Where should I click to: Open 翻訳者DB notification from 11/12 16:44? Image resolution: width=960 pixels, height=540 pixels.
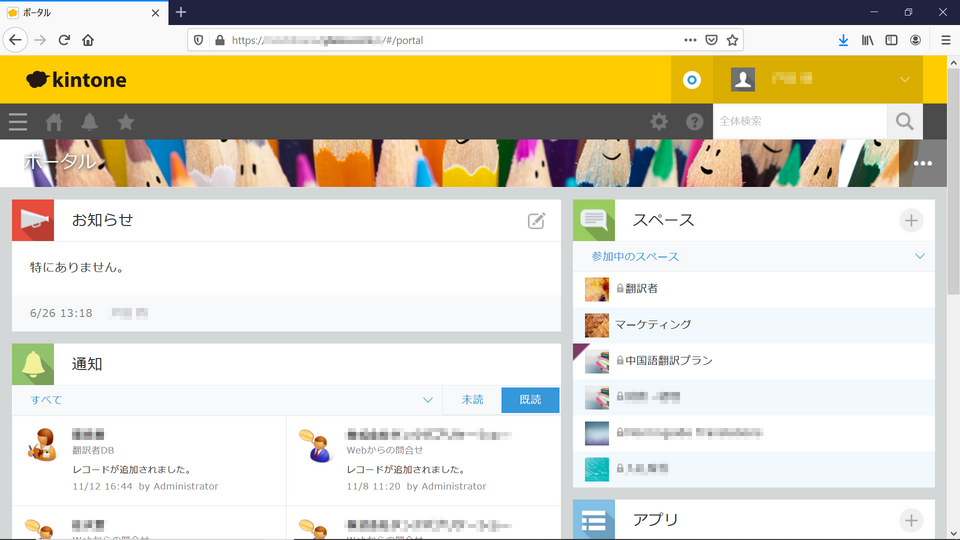(149, 460)
